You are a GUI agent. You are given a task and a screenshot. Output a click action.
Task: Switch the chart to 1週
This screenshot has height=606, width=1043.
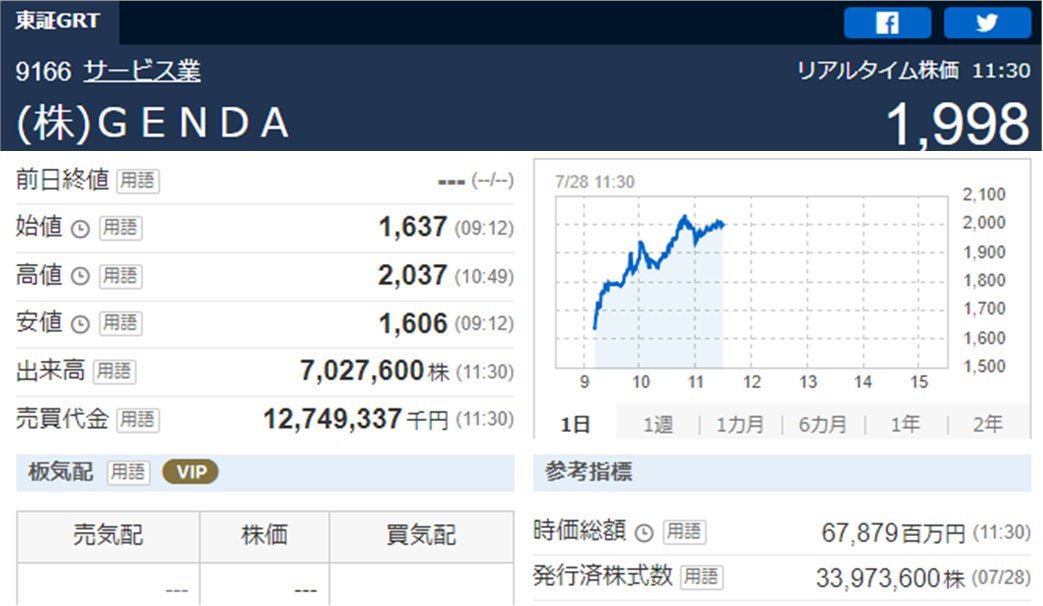point(658,424)
